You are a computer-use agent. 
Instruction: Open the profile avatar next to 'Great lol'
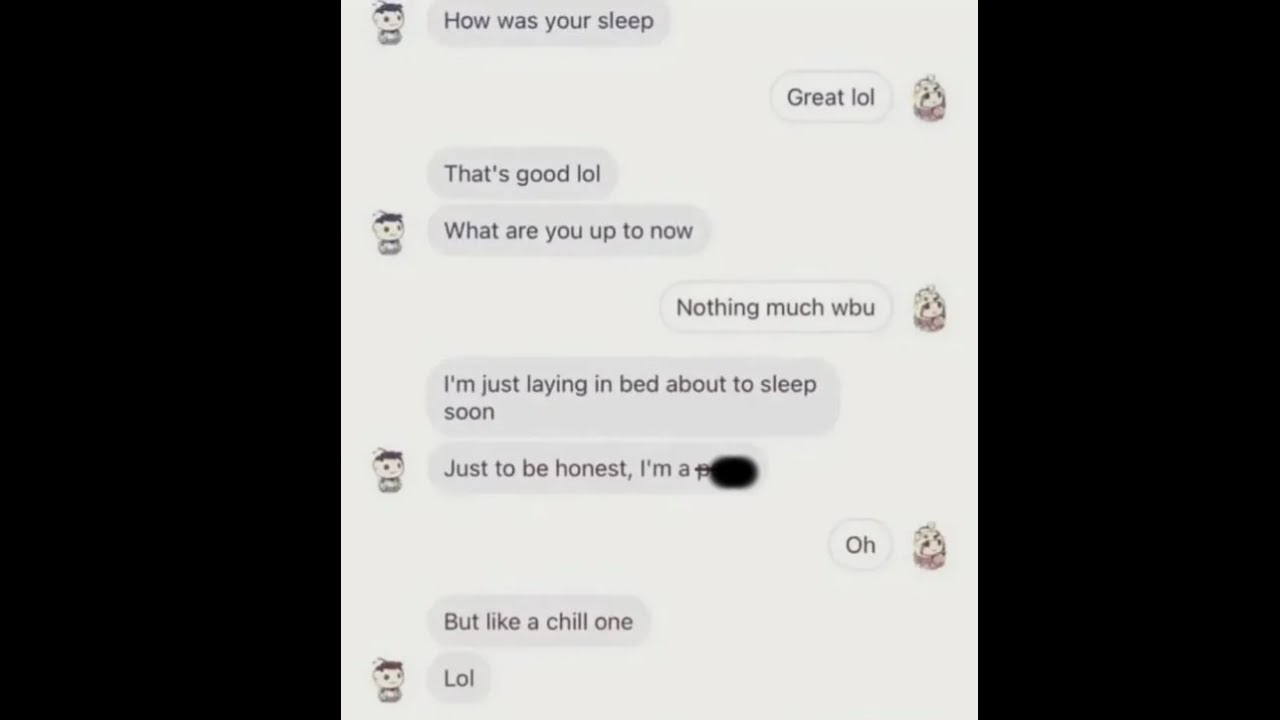930,98
